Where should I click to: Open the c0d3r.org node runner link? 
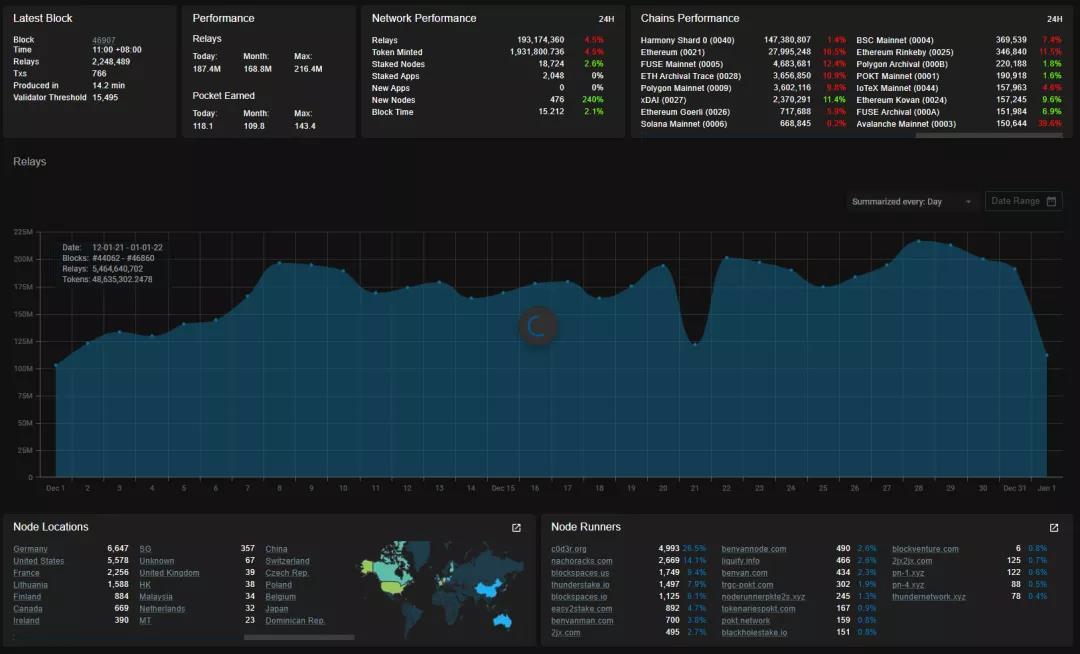(569, 549)
